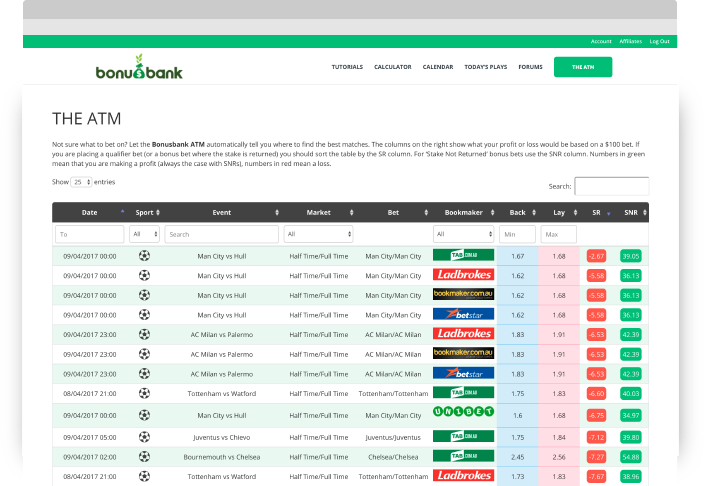704x486 pixels.
Task: Click the '2.56' lay odds cell
Action: (x=559, y=457)
